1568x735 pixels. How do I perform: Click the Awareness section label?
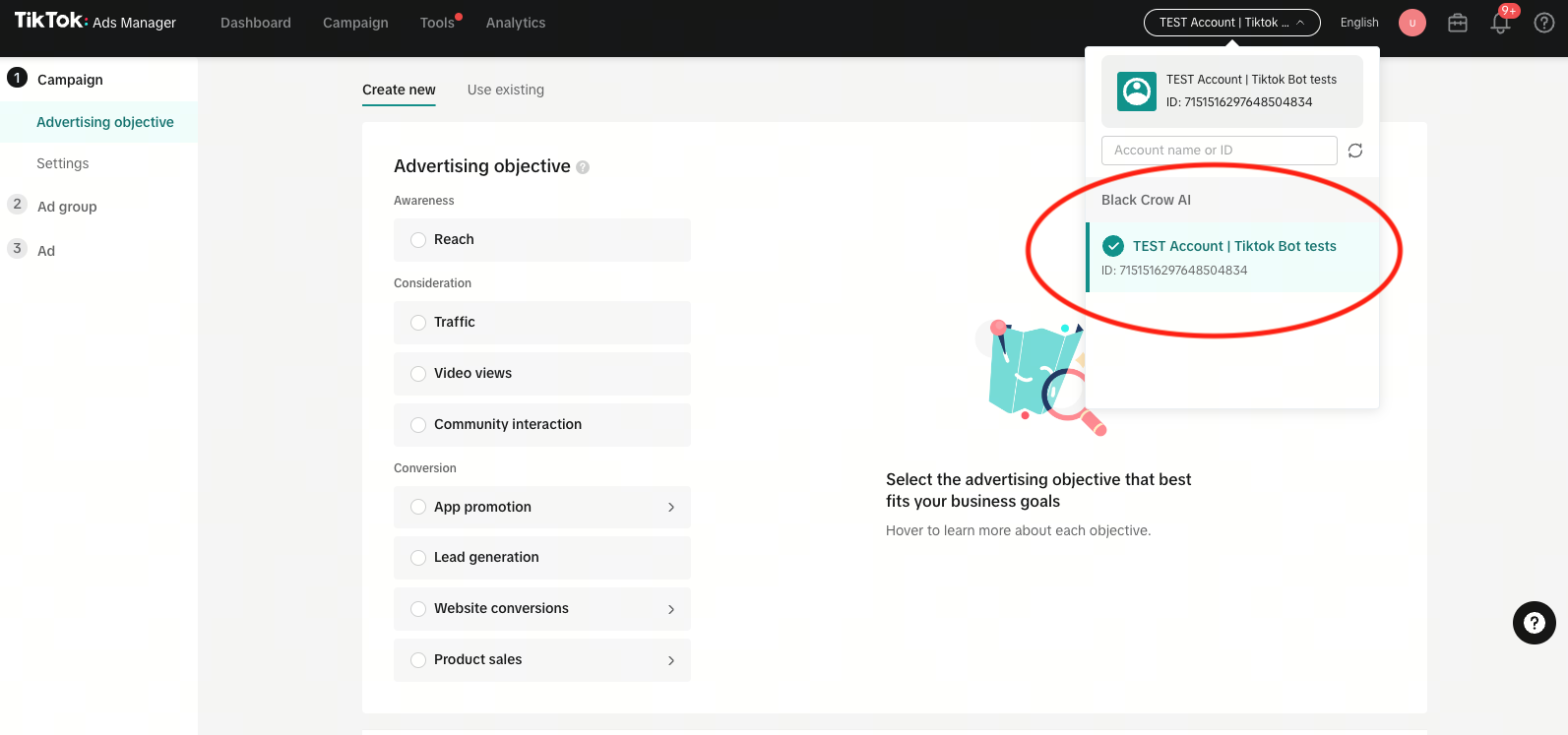424,201
